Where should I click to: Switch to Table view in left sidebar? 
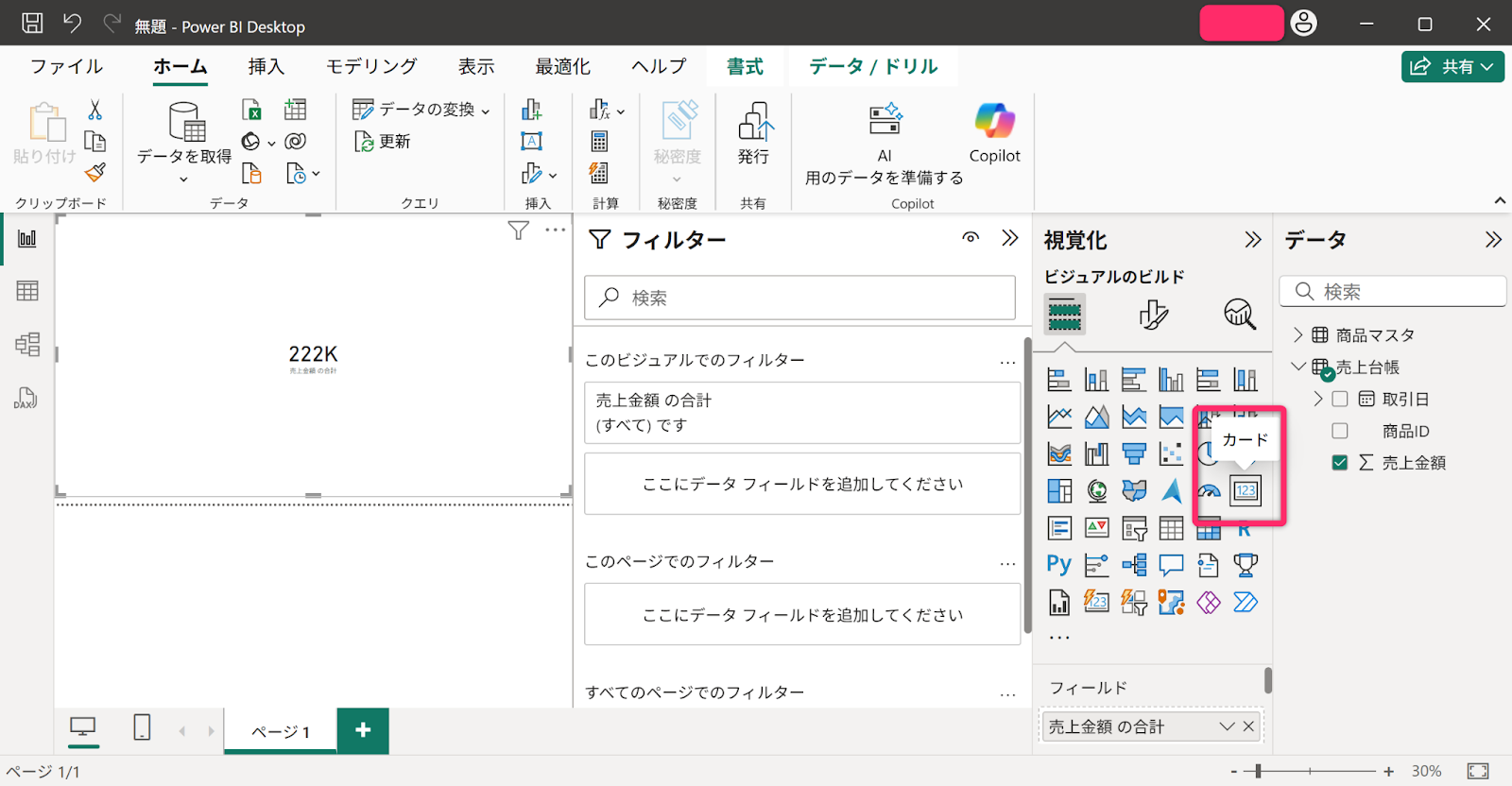pyautogui.click(x=27, y=291)
